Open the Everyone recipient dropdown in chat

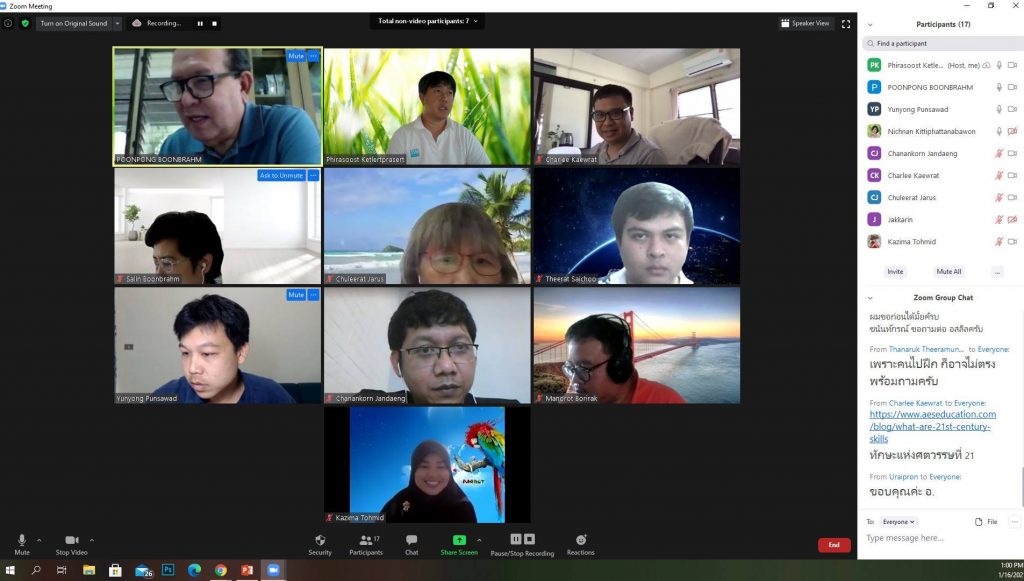pos(898,522)
